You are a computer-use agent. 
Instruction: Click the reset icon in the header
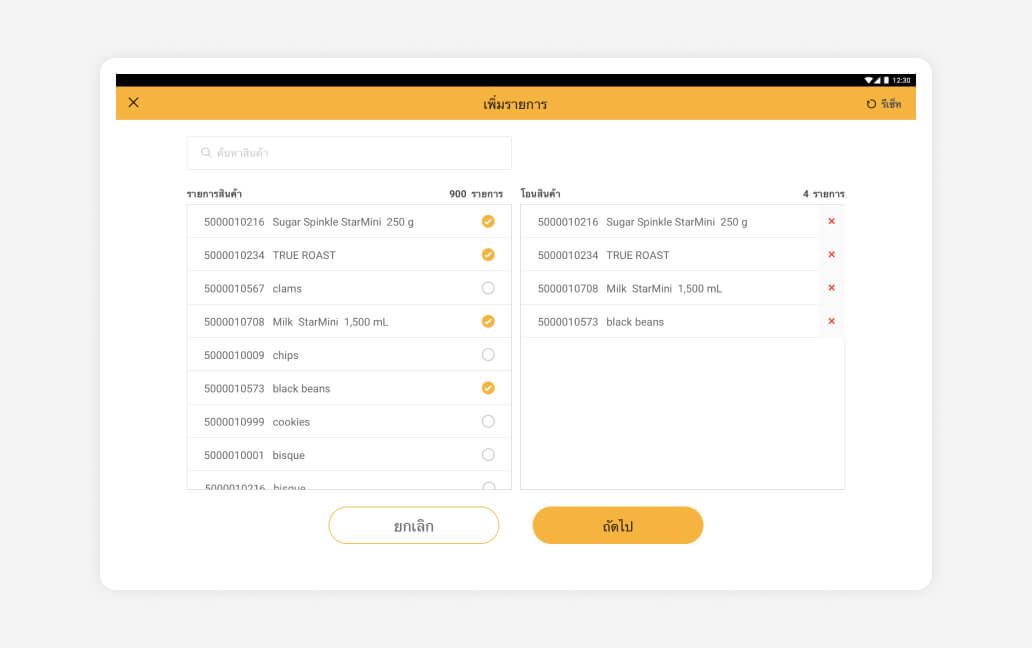[871, 104]
